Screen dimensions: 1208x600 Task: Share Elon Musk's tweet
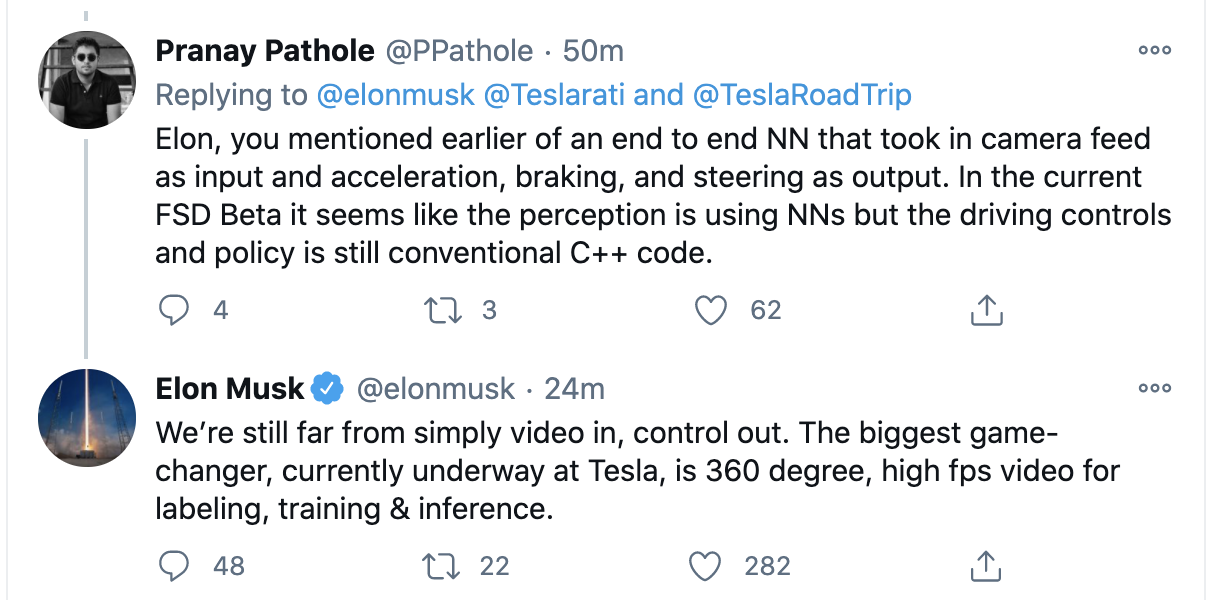click(x=986, y=567)
